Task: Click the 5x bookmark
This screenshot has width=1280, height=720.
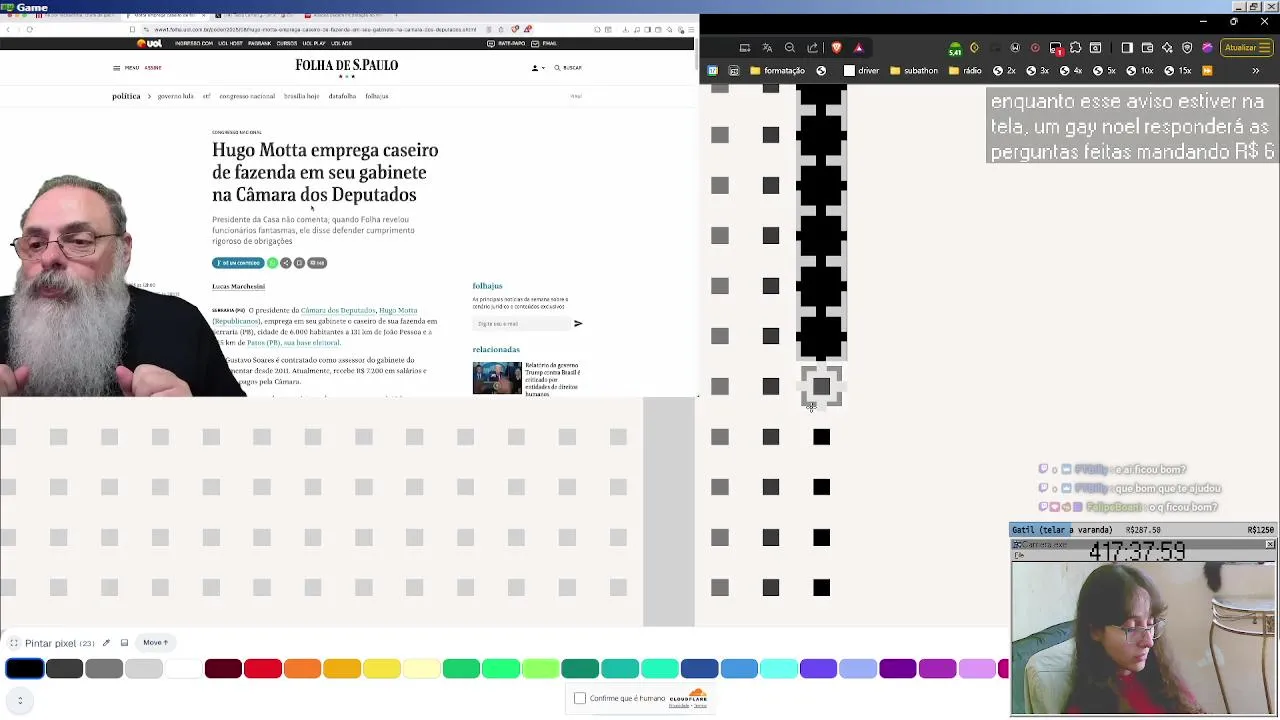Action: pos(1104,71)
